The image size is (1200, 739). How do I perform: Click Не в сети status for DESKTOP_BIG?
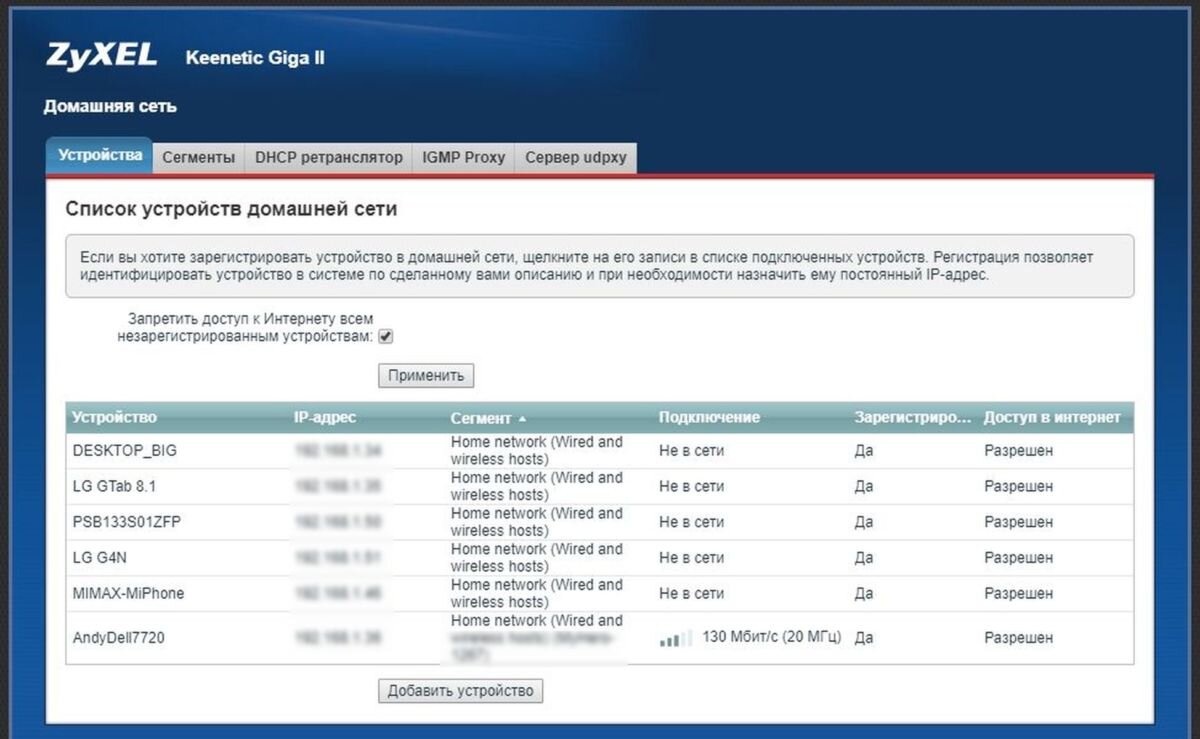pos(691,451)
